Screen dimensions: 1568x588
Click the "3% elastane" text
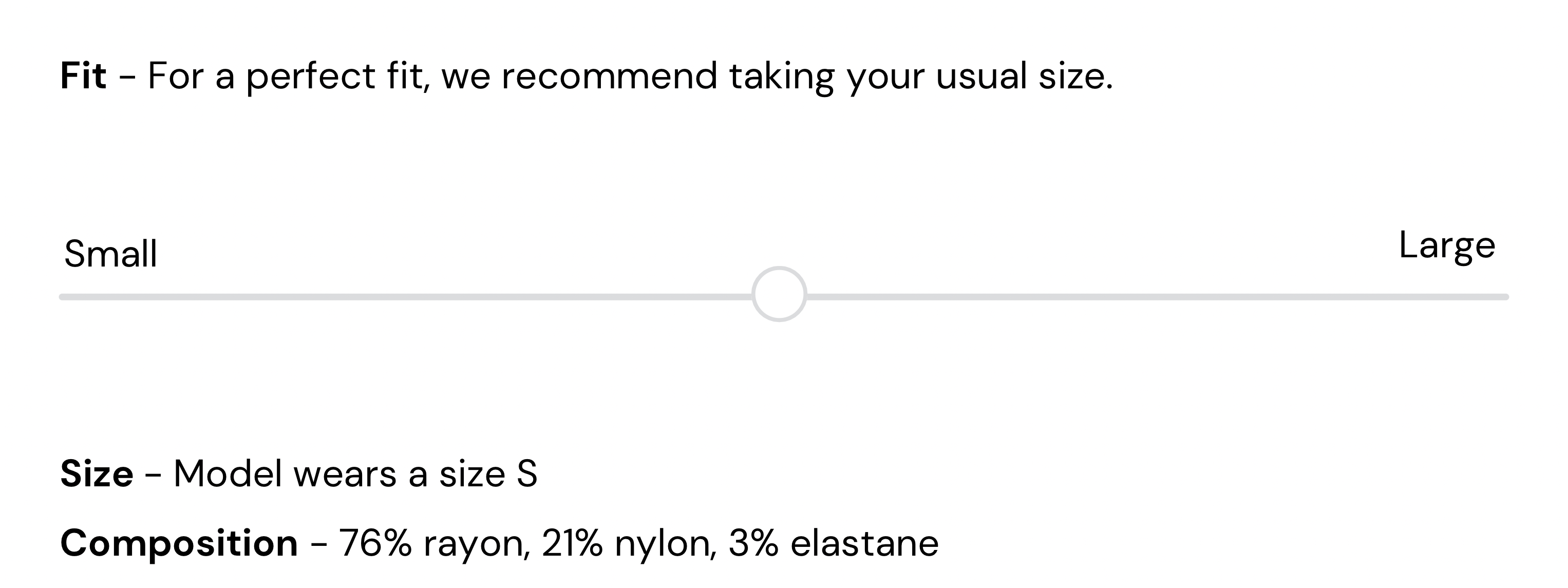point(833,543)
